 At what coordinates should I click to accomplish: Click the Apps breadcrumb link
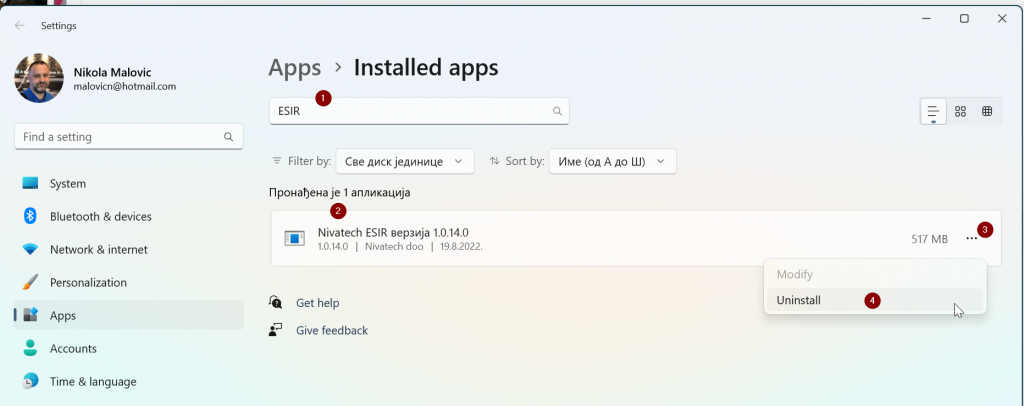pyautogui.click(x=295, y=67)
